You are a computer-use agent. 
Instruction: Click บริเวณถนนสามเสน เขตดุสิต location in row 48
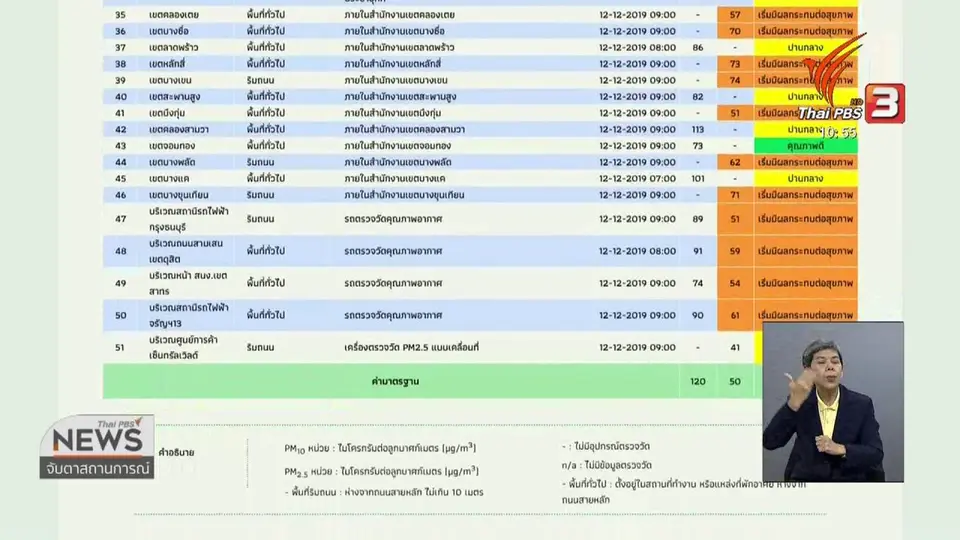coord(186,251)
